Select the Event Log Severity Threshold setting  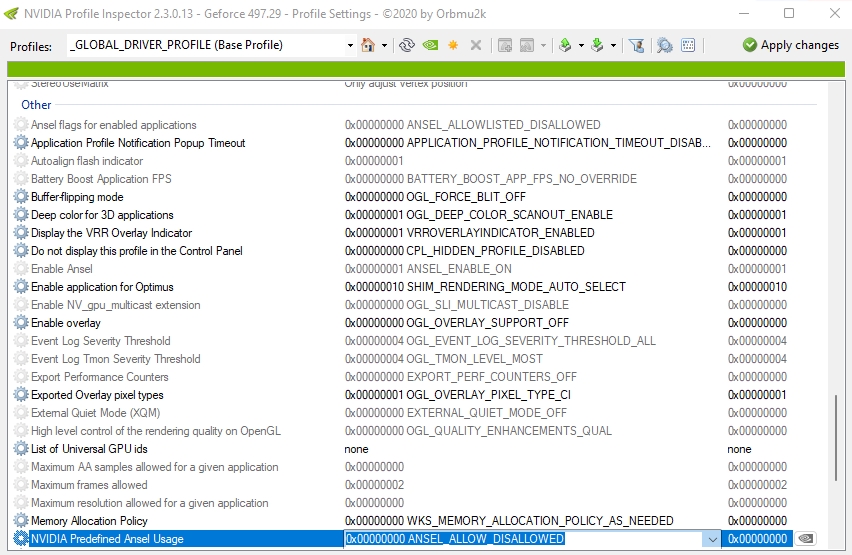coord(101,341)
